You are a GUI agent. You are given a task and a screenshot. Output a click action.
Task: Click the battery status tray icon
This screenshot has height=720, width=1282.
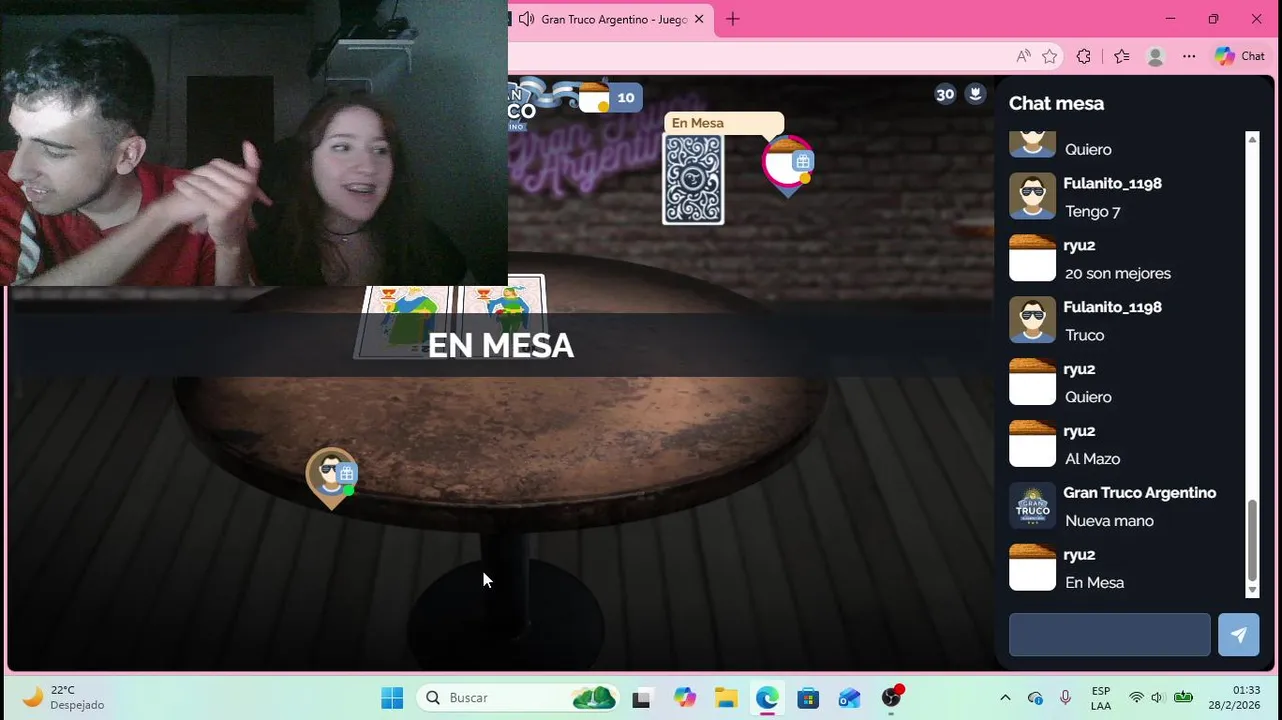point(1183,698)
